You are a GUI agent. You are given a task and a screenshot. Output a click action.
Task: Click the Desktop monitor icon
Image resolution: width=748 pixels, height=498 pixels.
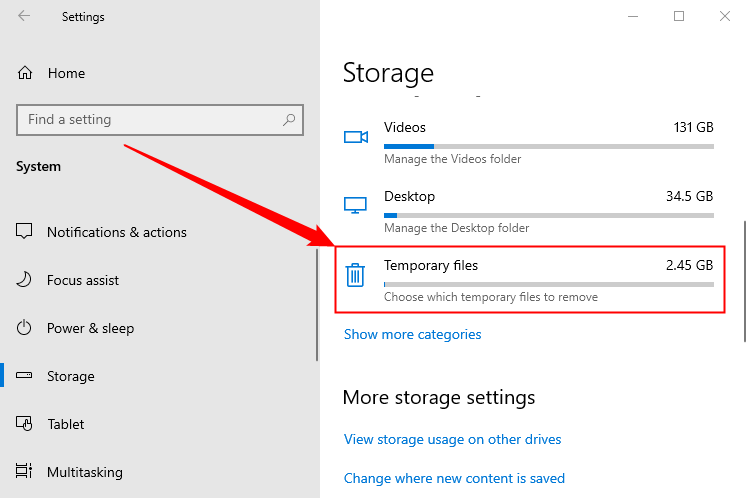click(356, 205)
